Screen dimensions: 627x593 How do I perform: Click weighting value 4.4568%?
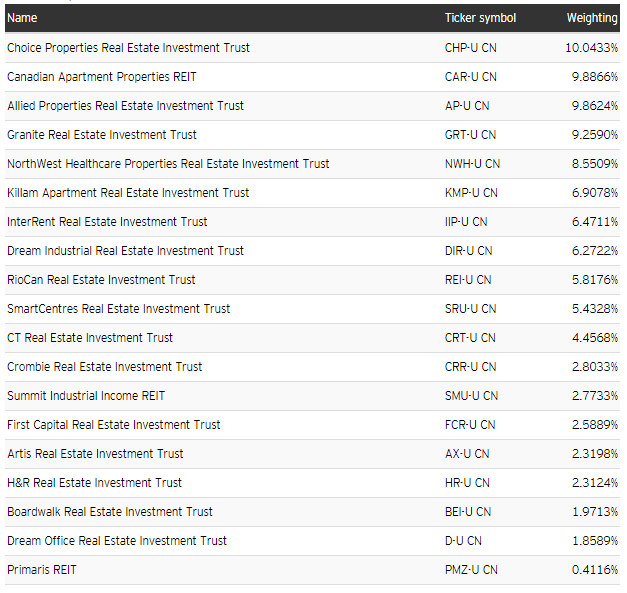595,338
